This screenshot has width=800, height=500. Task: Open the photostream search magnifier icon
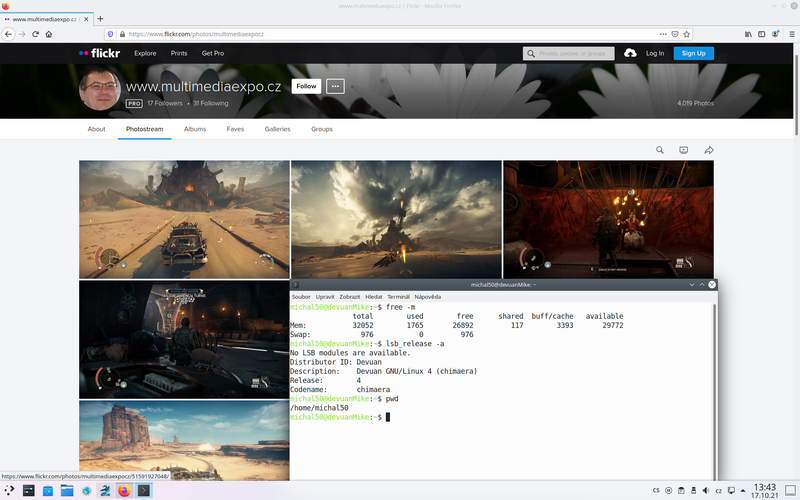pyautogui.click(x=660, y=150)
